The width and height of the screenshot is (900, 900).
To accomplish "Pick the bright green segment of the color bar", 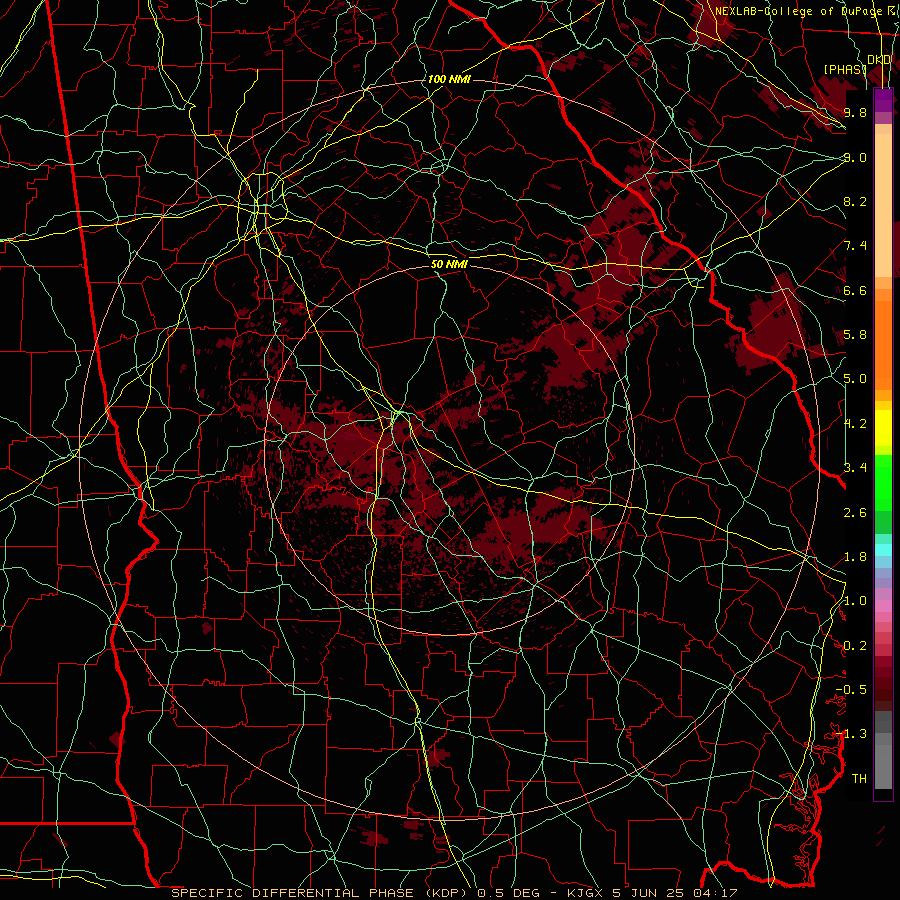I will tap(883, 482).
